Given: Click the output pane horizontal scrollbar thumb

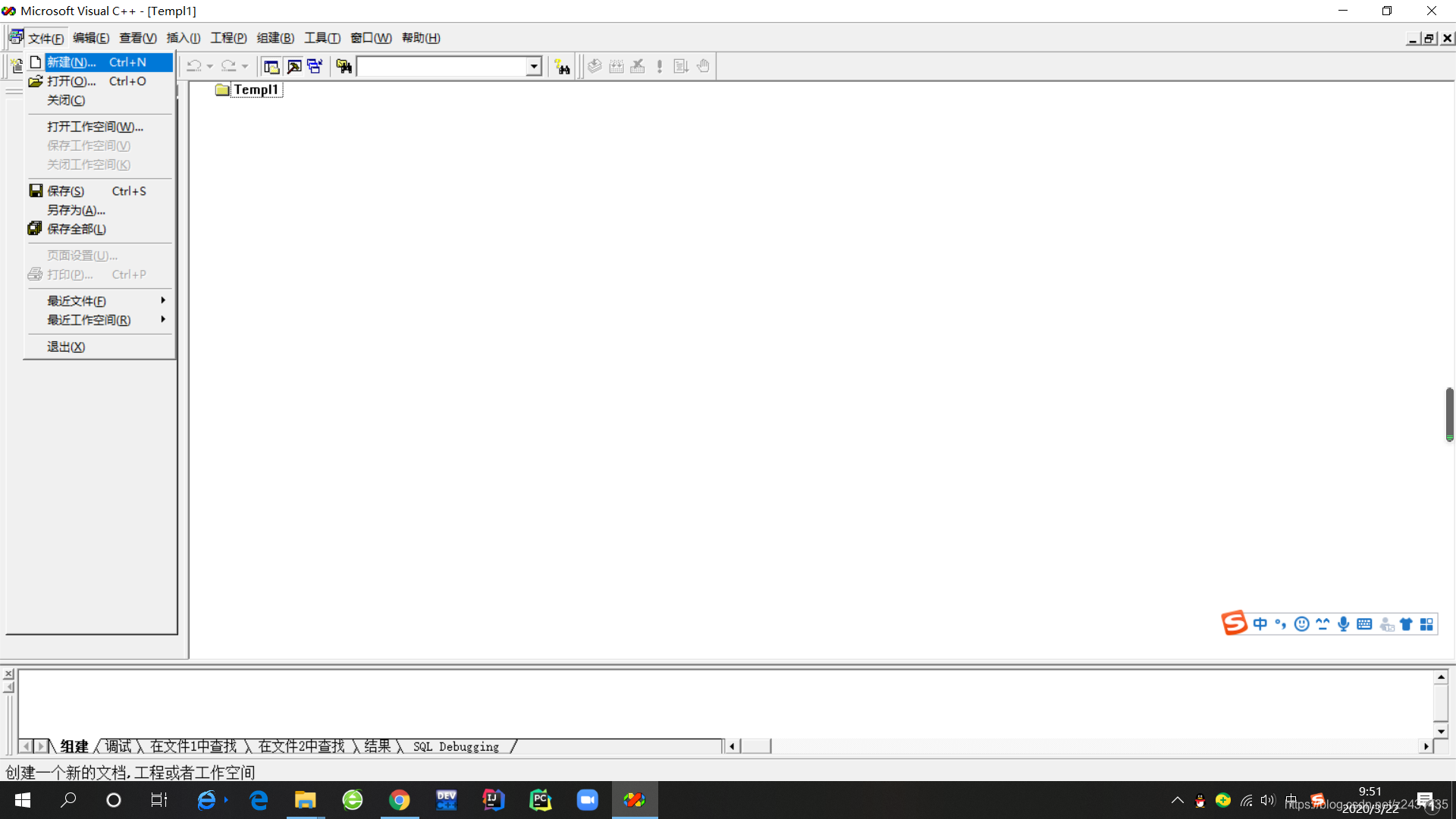Looking at the screenshot, I should (x=755, y=747).
